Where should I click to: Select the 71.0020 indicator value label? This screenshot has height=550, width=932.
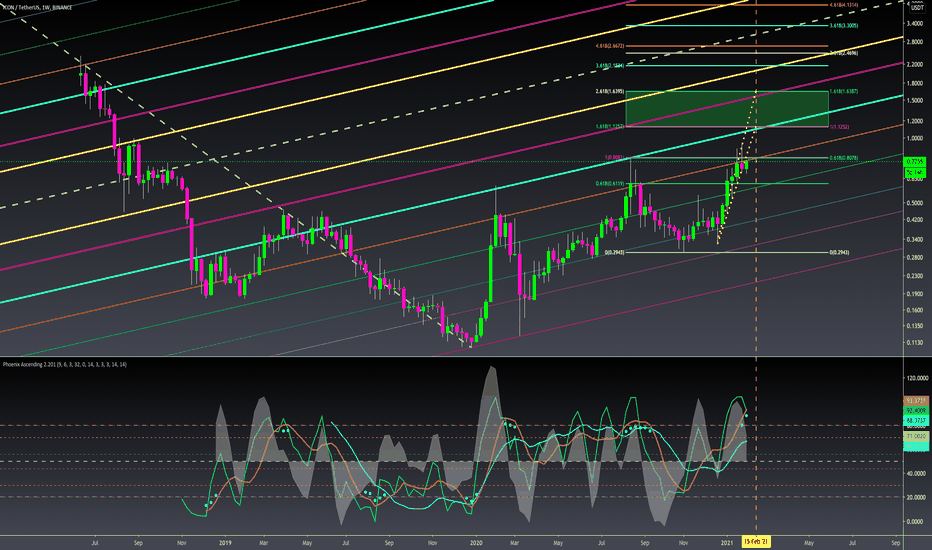coord(915,436)
